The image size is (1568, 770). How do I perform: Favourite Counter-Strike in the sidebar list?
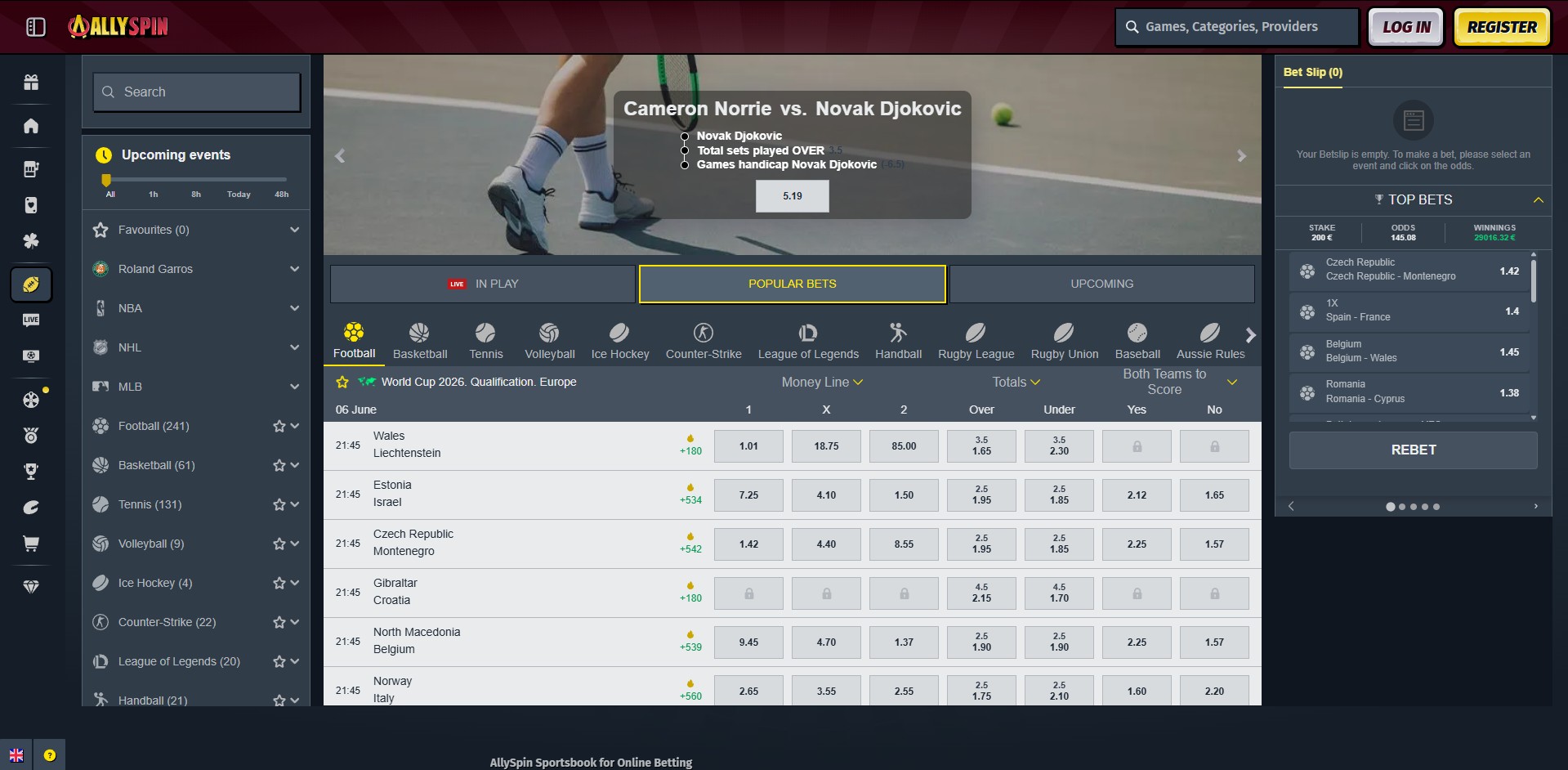pyautogui.click(x=279, y=622)
